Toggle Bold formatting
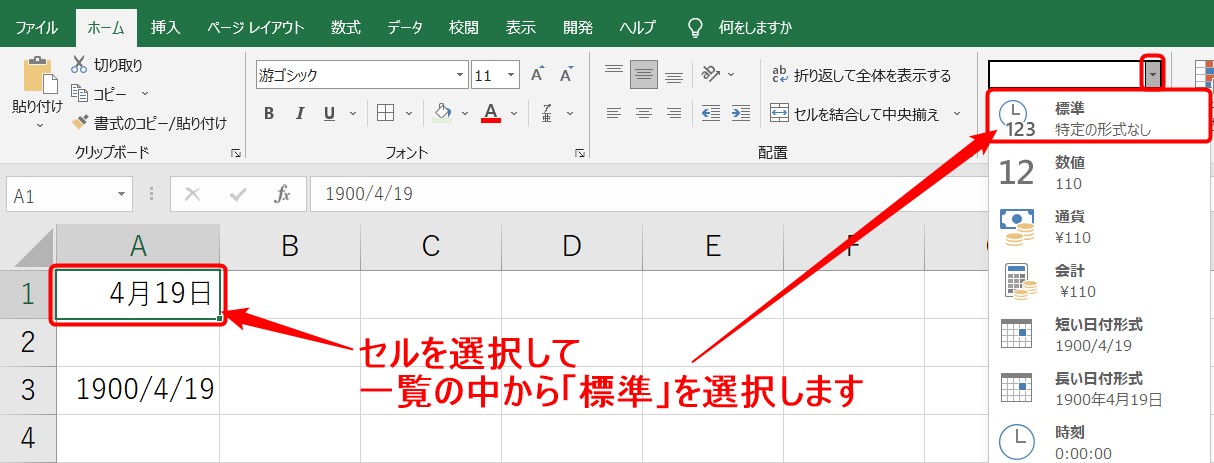The image size is (1214, 463). point(269,113)
